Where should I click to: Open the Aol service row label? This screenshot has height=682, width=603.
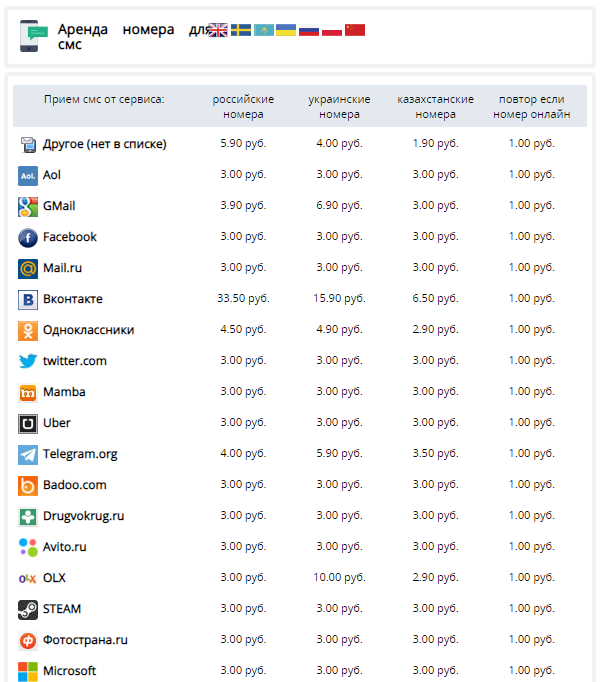click(52, 175)
